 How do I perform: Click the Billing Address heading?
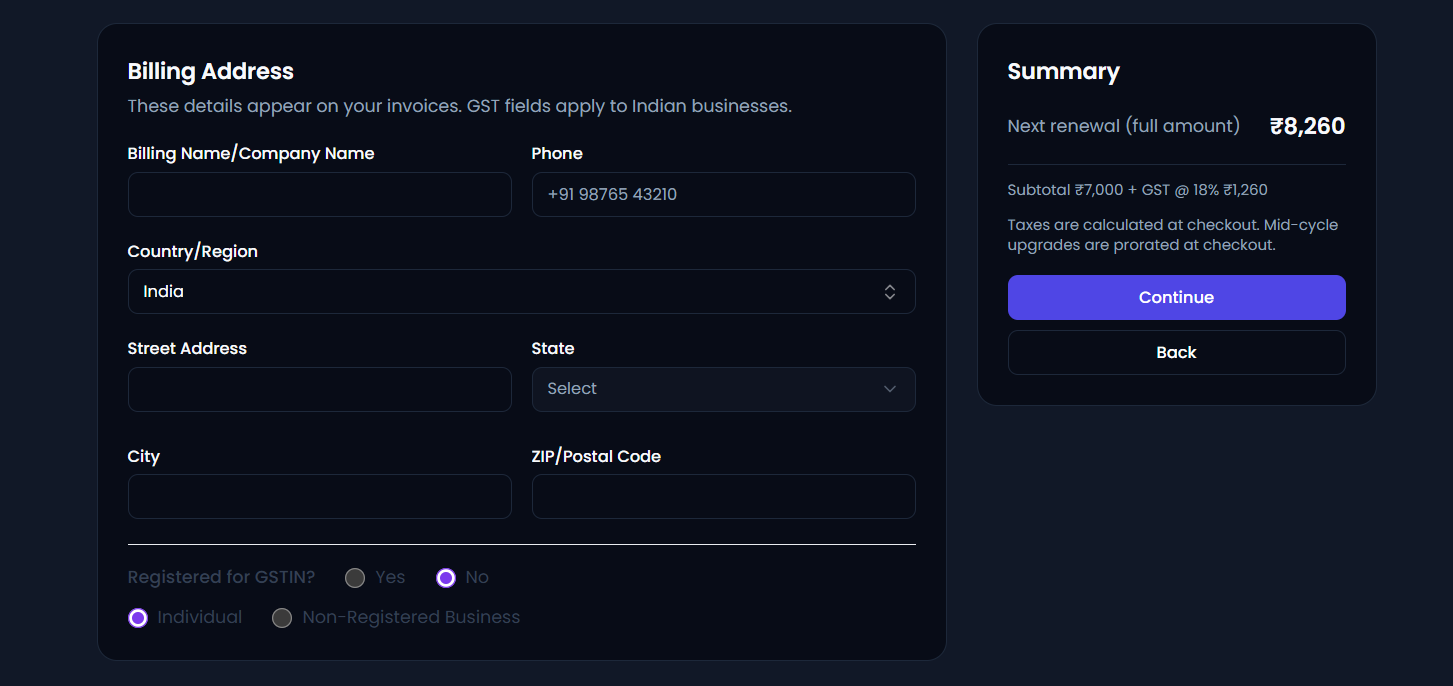(x=211, y=71)
